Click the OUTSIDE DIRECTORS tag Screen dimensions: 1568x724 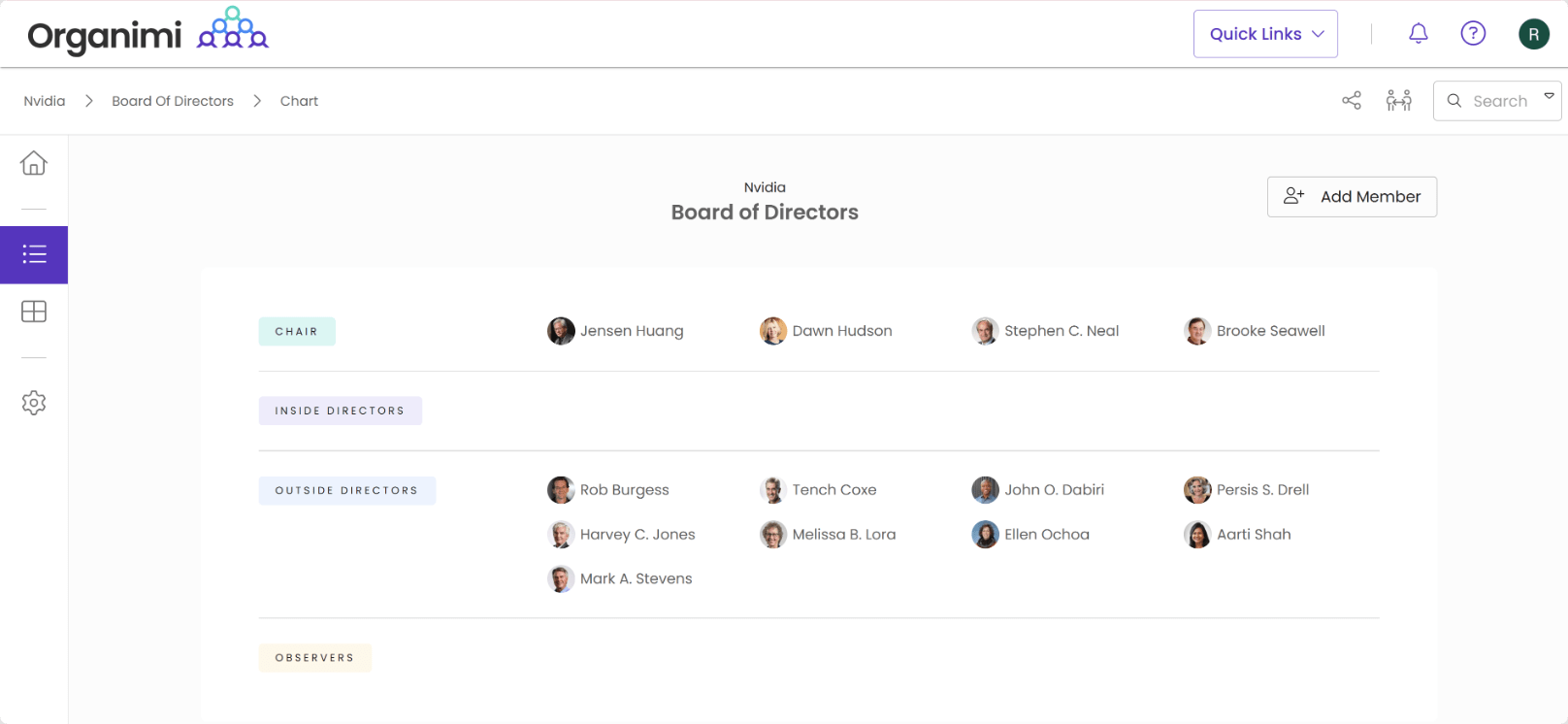[x=346, y=490]
